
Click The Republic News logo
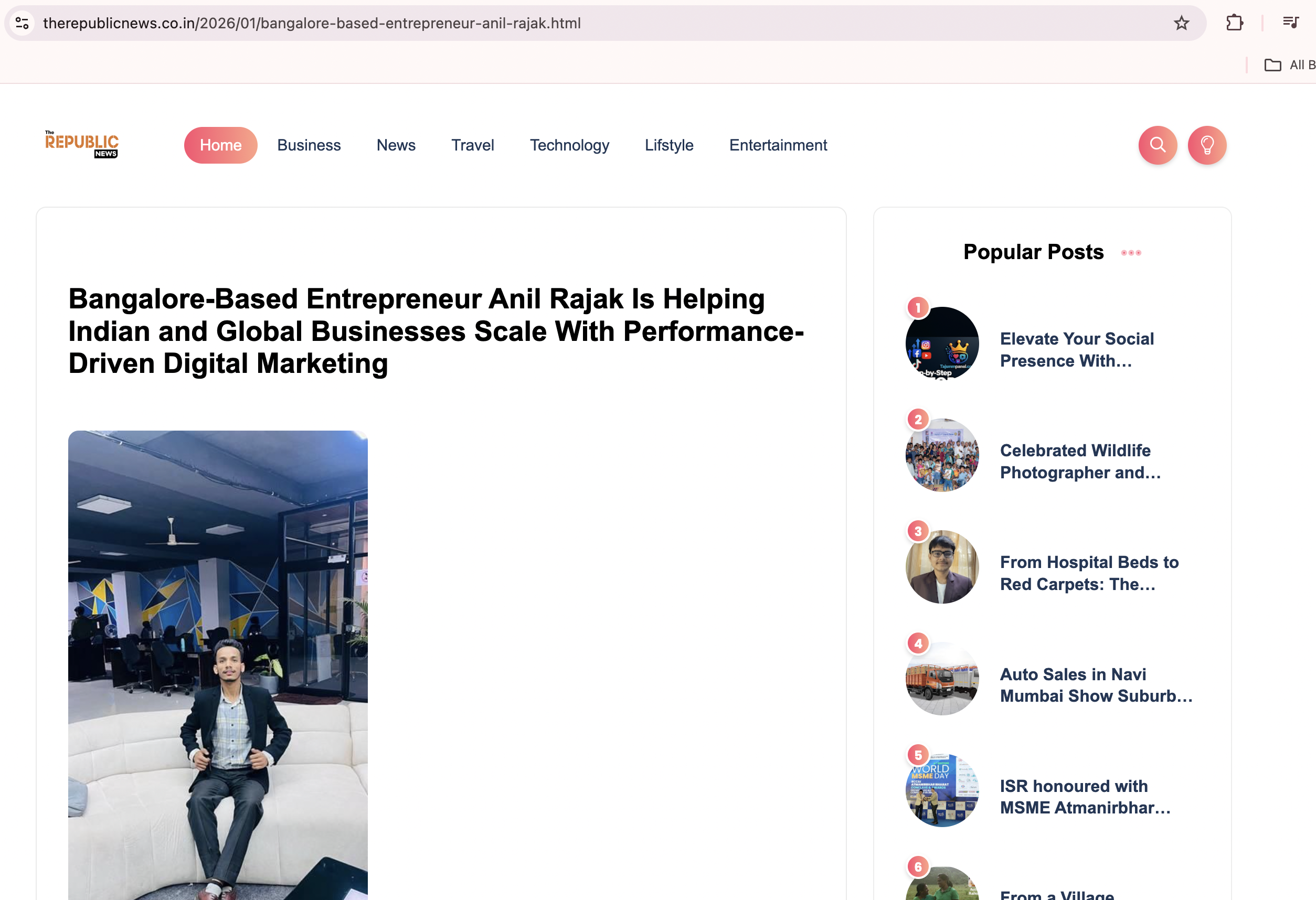point(81,144)
